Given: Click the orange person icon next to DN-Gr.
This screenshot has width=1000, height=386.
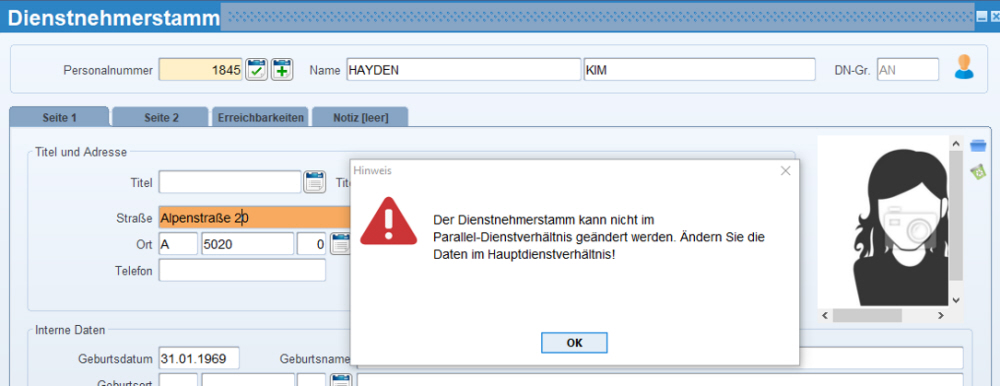Looking at the screenshot, I should click(964, 67).
